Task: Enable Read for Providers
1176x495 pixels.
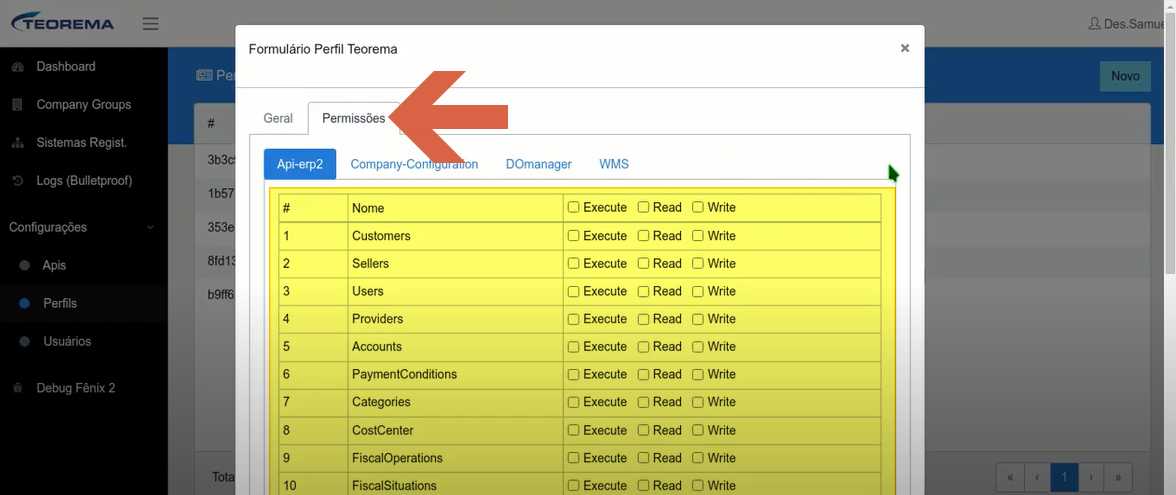Action: (x=644, y=319)
